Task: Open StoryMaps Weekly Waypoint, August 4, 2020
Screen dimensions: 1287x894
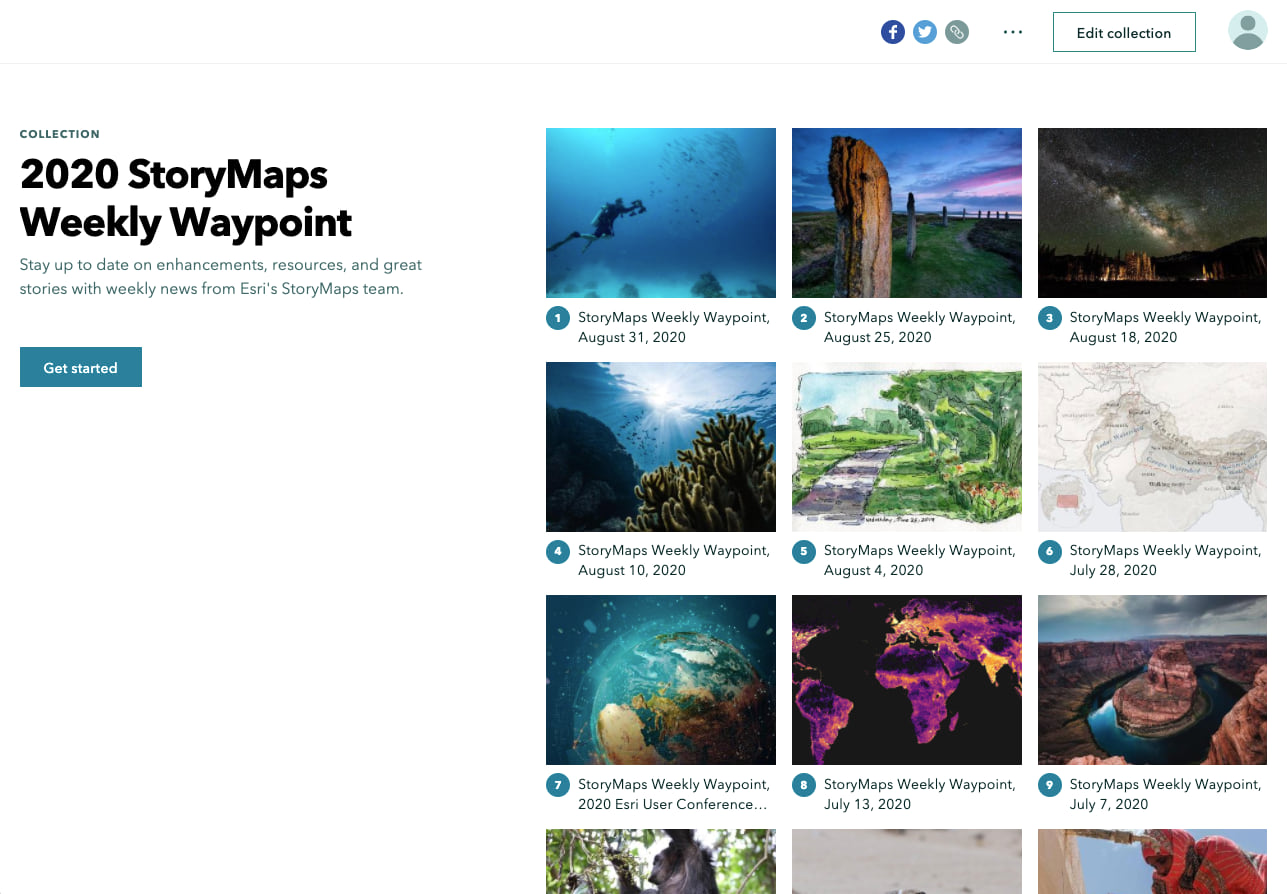Action: (920, 560)
